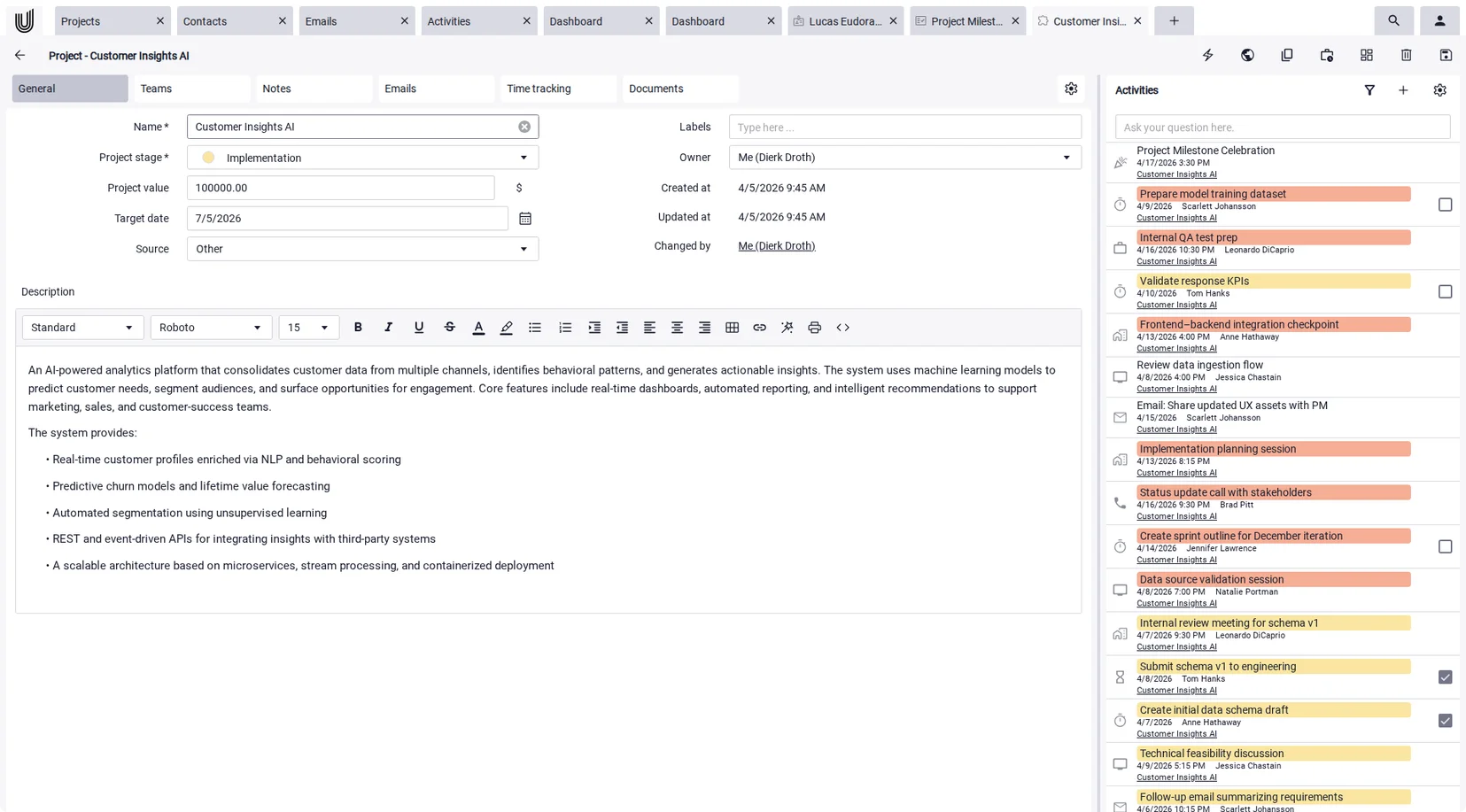Open the user profile menu
This screenshot has width=1466, height=812.
click(x=1439, y=20)
